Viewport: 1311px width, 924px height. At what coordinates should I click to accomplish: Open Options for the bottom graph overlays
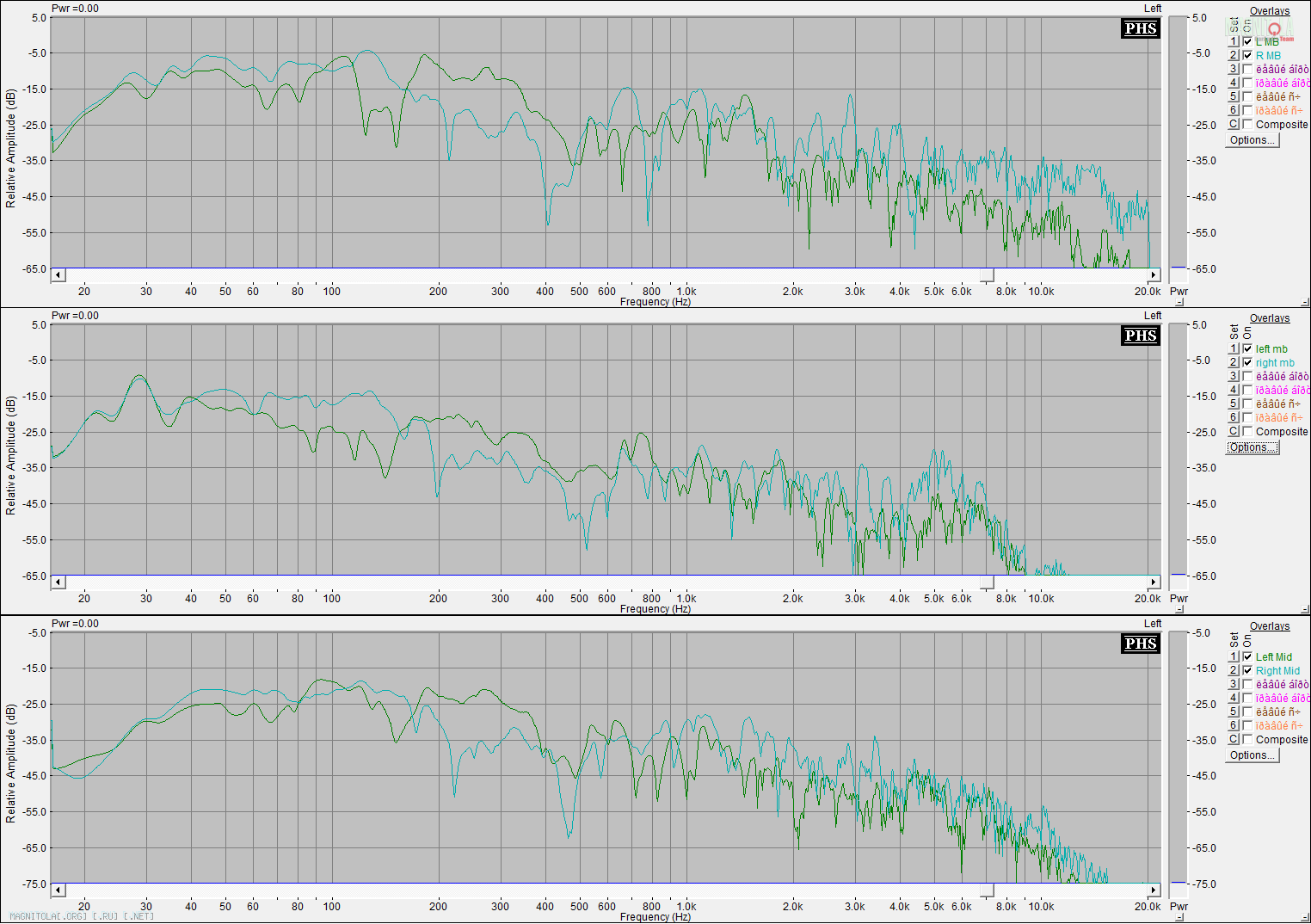[x=1253, y=755]
